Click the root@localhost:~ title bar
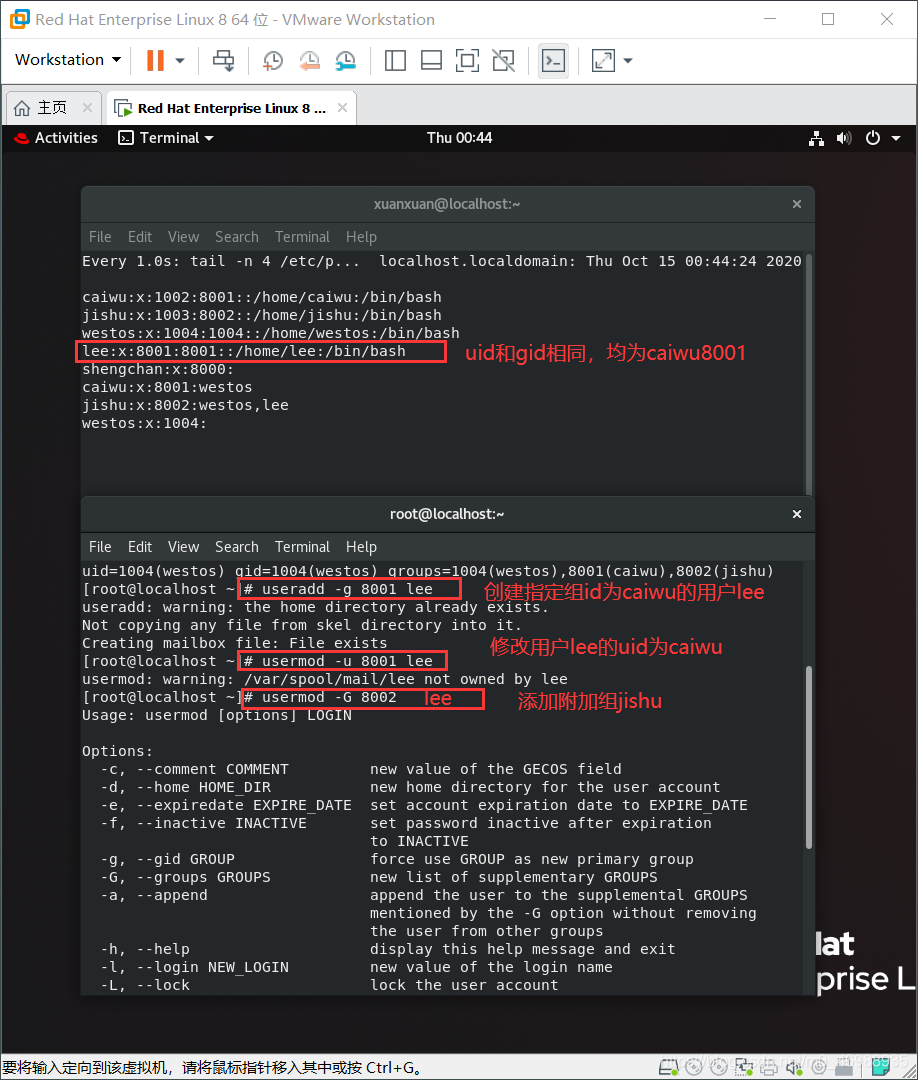The height and width of the screenshot is (1080, 918). (x=447, y=514)
